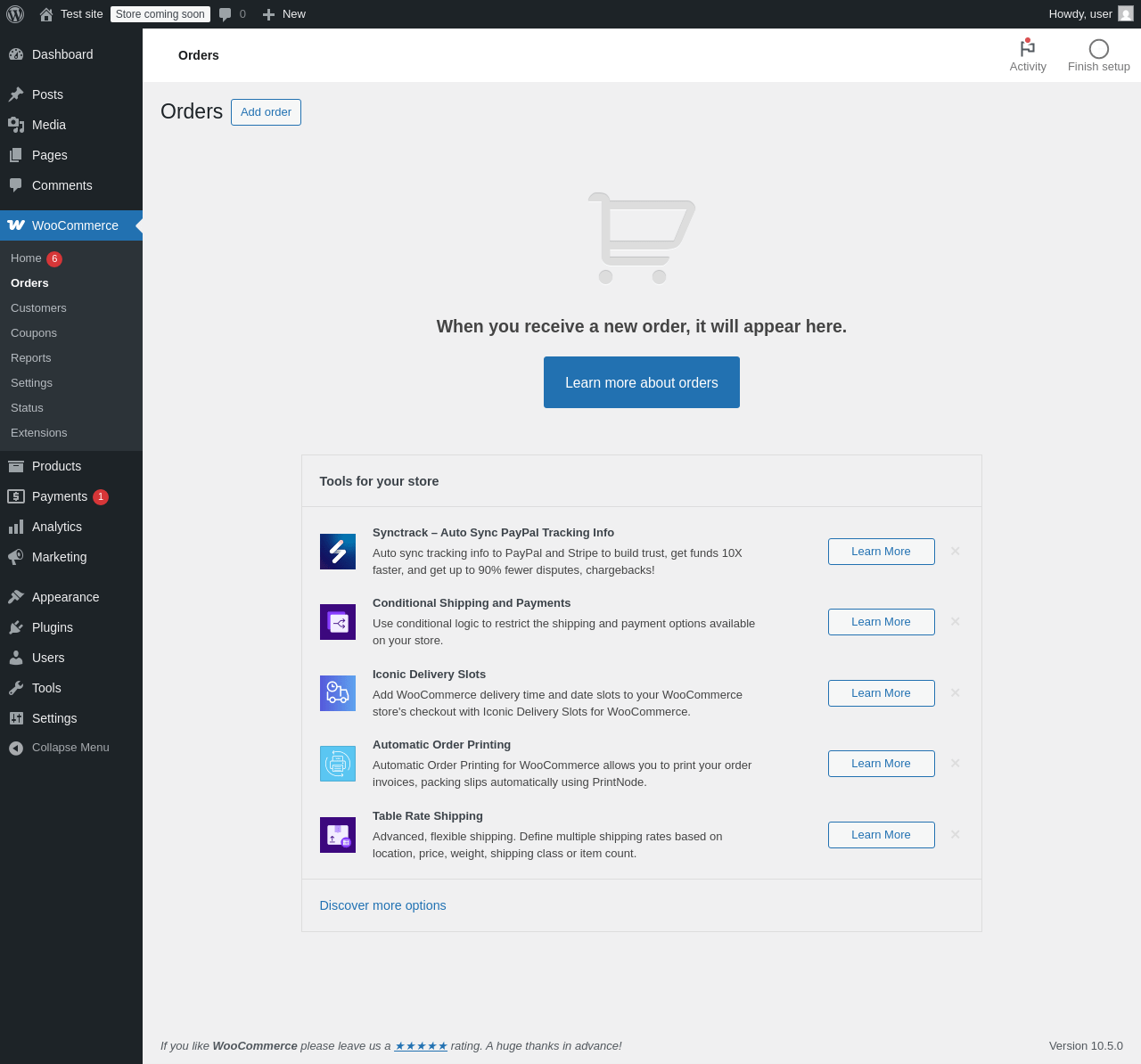Screen dimensions: 1141x1064
Task: Click the Test site home icon
Action: point(46,14)
